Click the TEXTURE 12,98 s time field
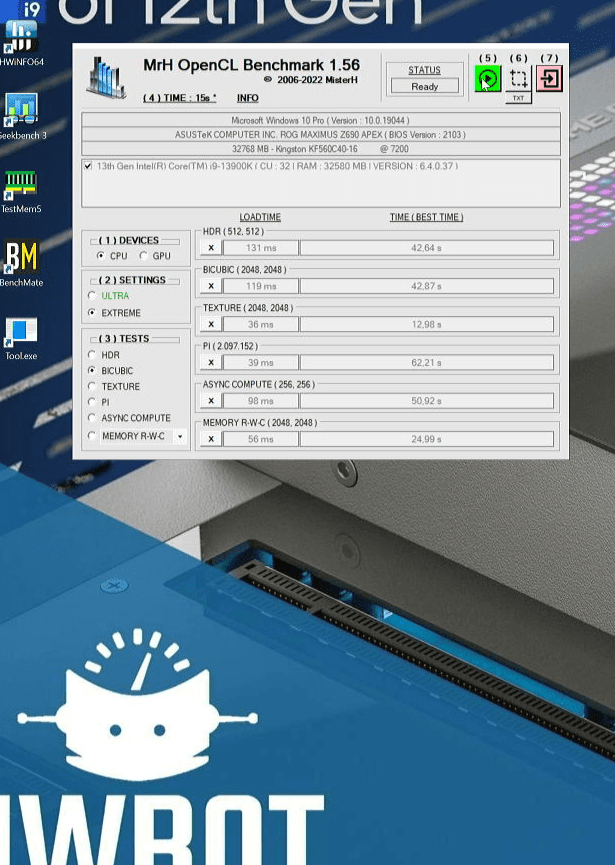This screenshot has width=615, height=865. (426, 324)
